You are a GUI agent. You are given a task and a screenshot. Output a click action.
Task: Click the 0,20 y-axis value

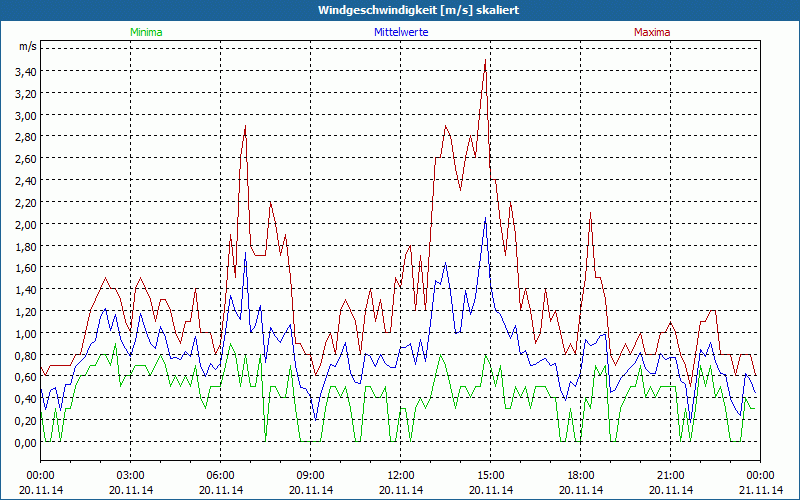tap(26, 421)
